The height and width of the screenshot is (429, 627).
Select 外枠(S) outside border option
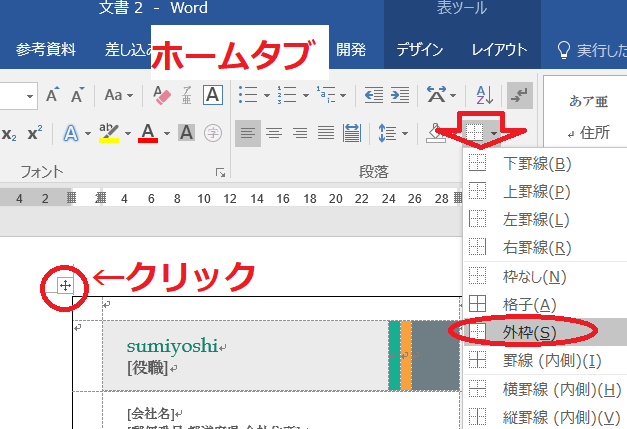coord(528,332)
